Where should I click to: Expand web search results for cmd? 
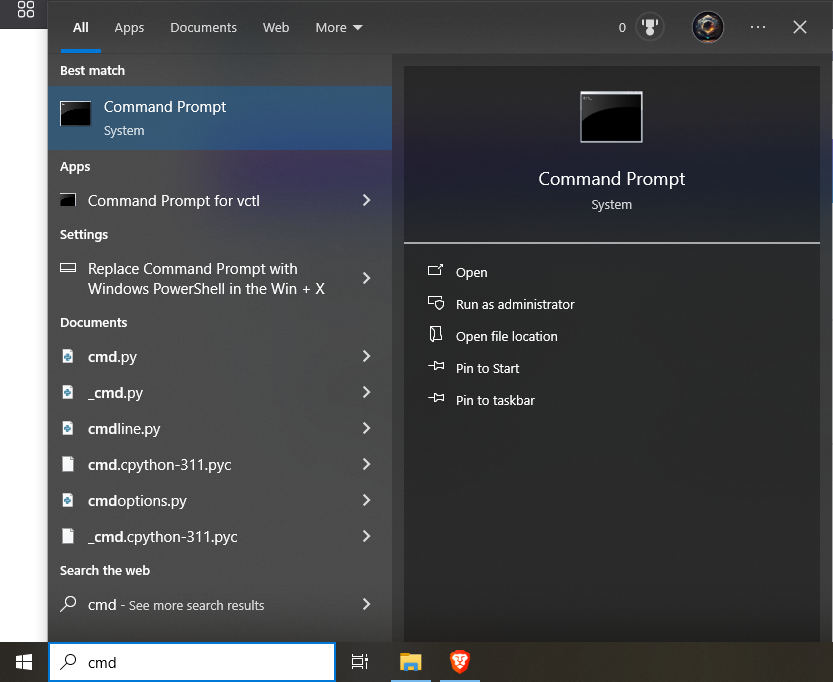click(x=366, y=604)
